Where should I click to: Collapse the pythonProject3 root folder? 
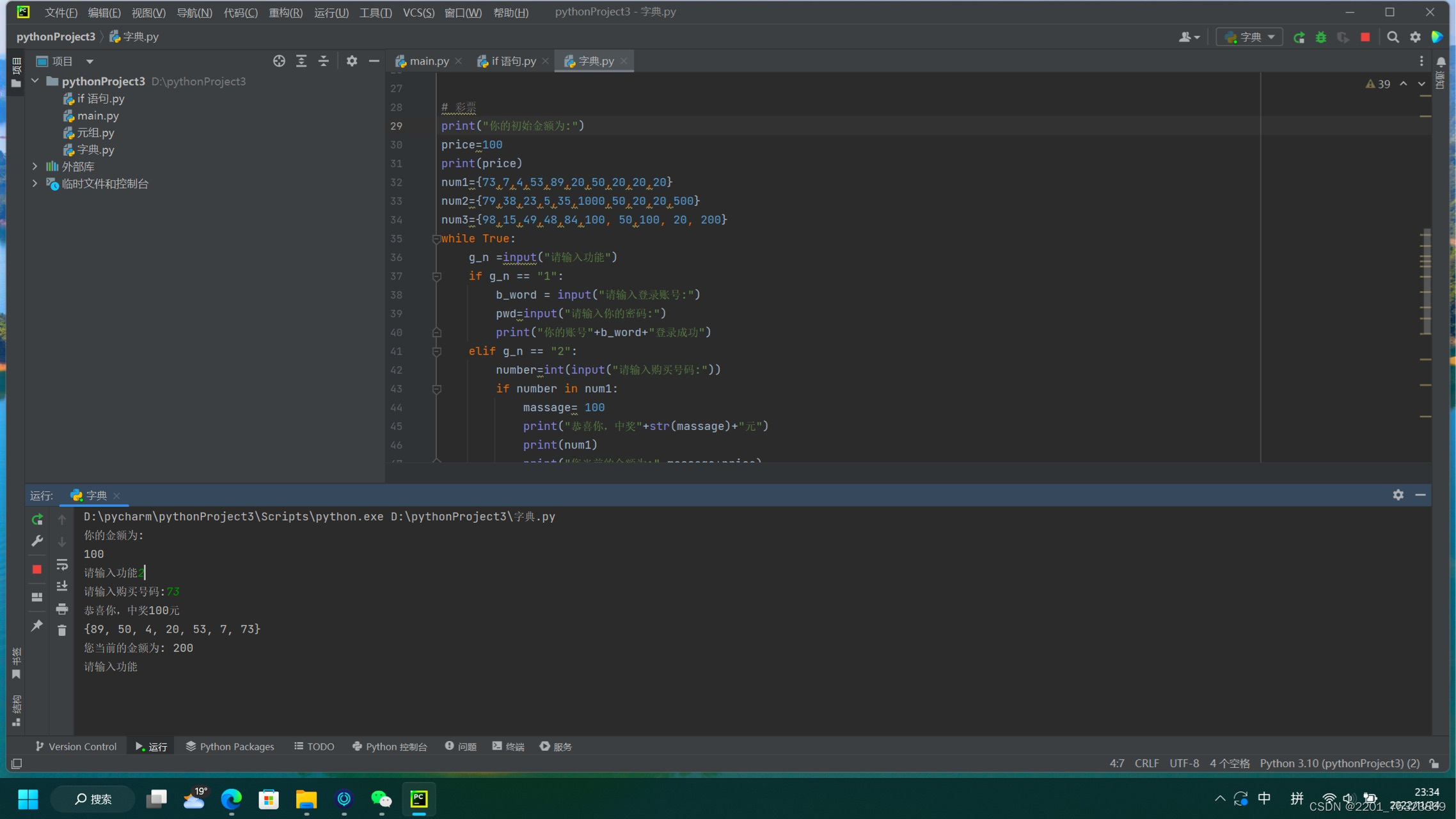click(35, 81)
